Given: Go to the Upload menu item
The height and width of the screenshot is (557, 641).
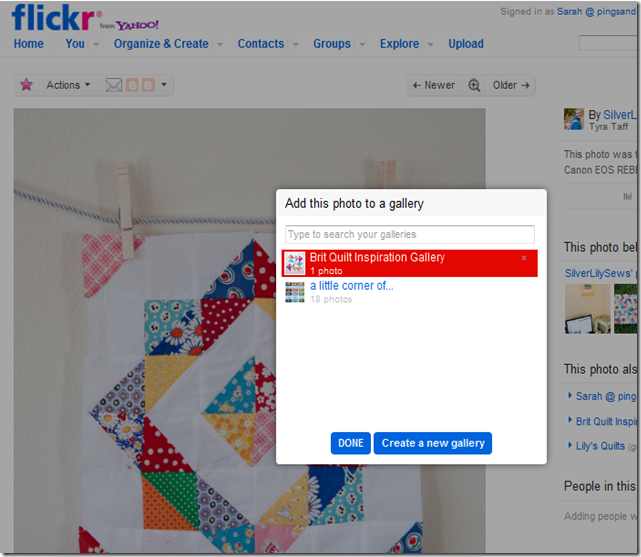Looking at the screenshot, I should click(x=466, y=44).
